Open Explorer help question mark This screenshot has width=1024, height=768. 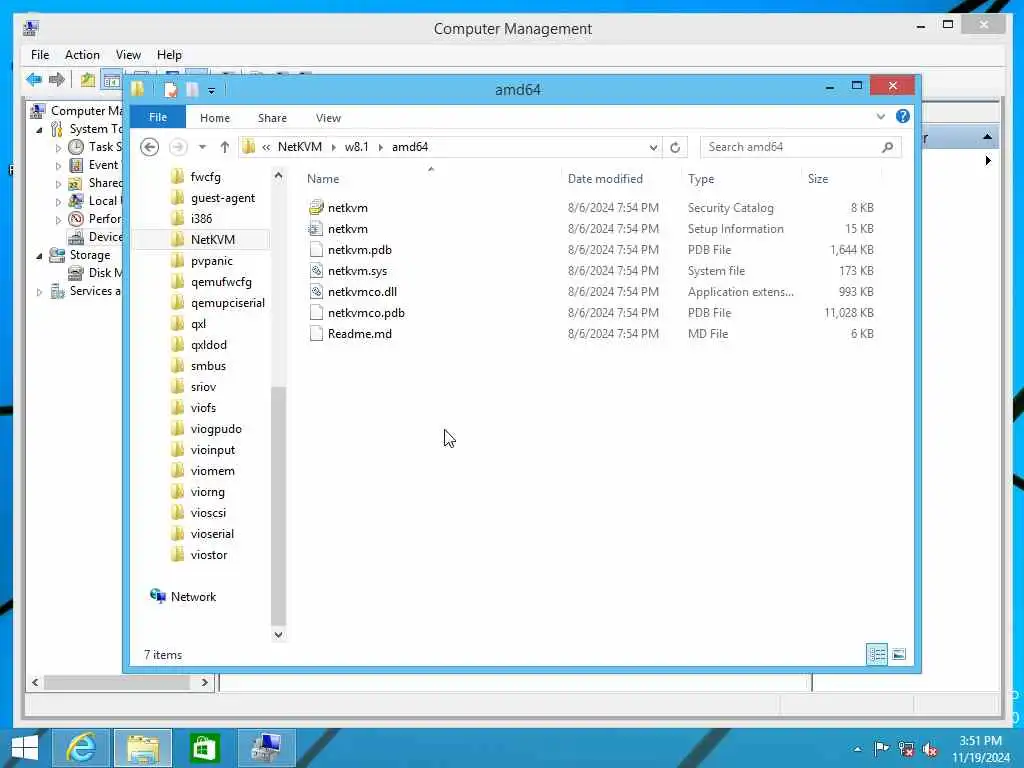click(903, 116)
